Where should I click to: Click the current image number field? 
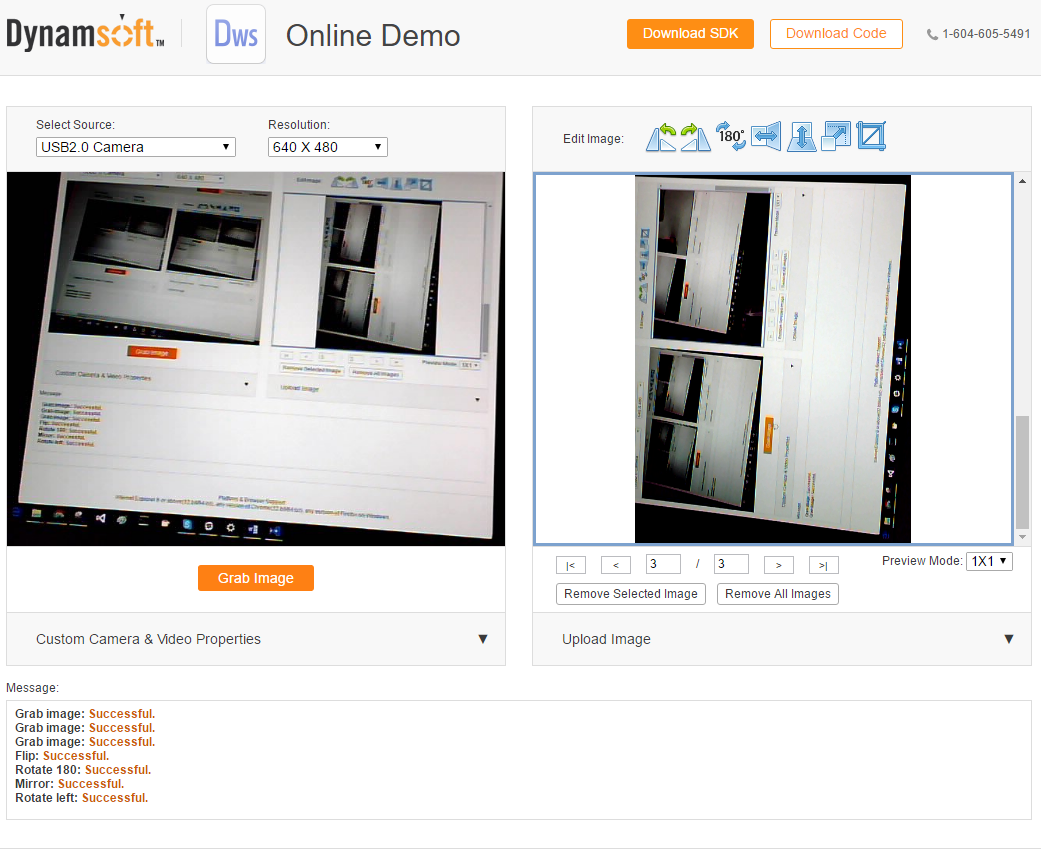[x=663, y=564]
